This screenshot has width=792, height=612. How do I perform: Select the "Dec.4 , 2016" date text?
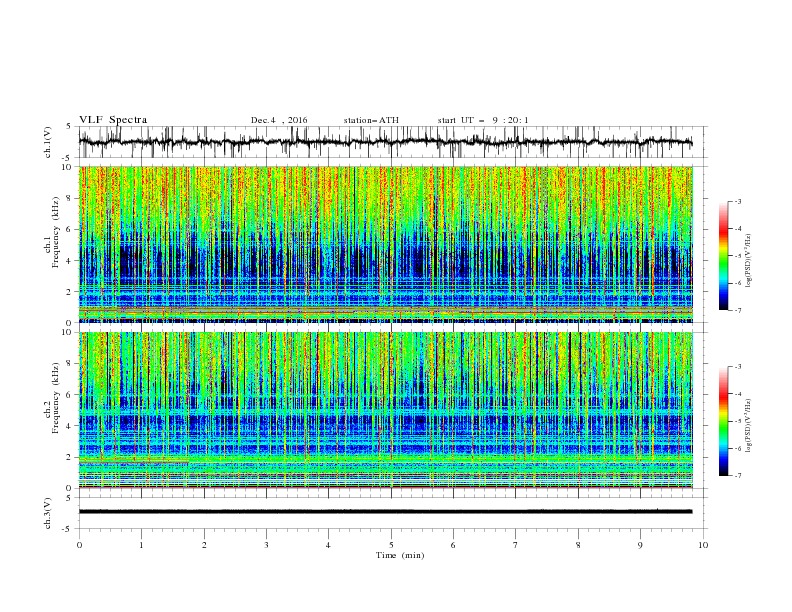click(x=279, y=120)
